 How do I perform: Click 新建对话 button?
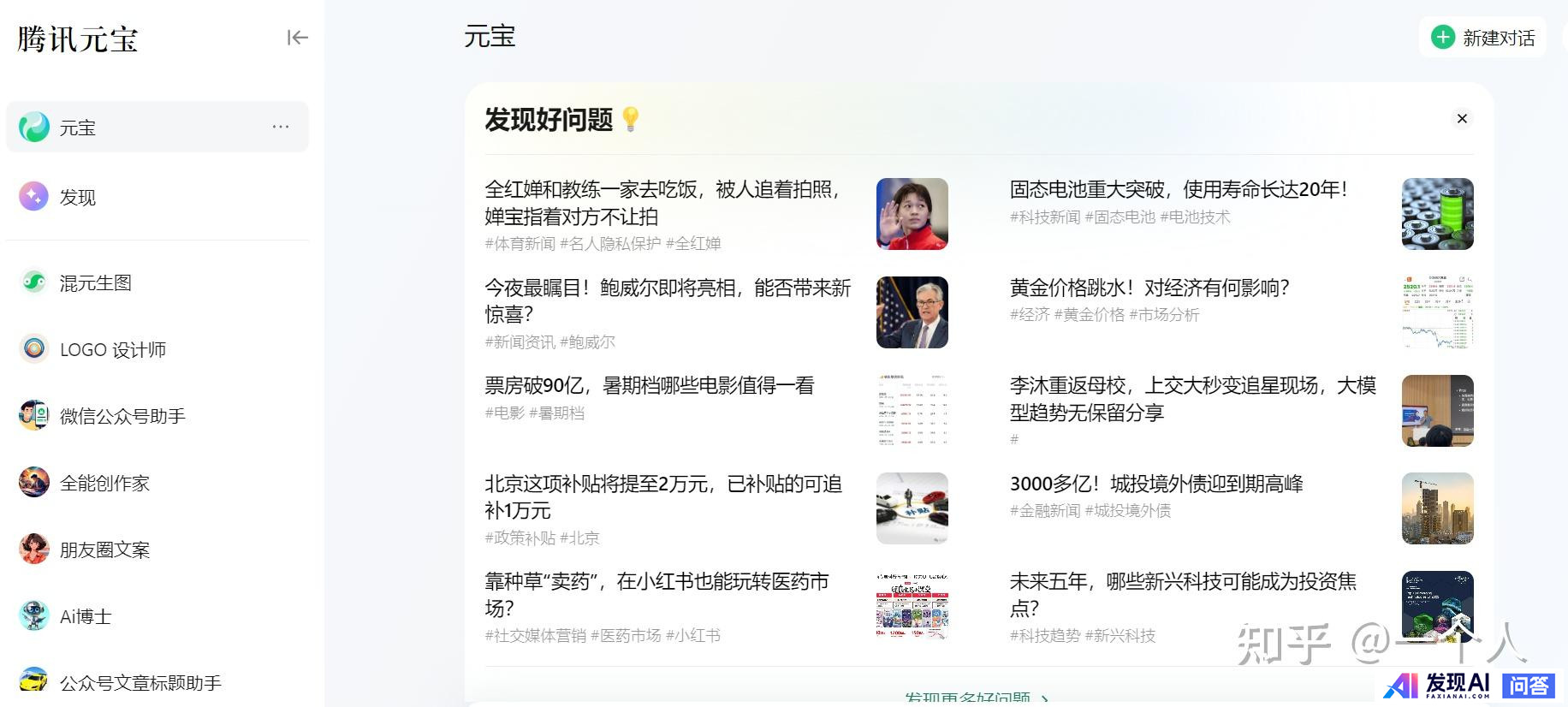coord(1482,38)
